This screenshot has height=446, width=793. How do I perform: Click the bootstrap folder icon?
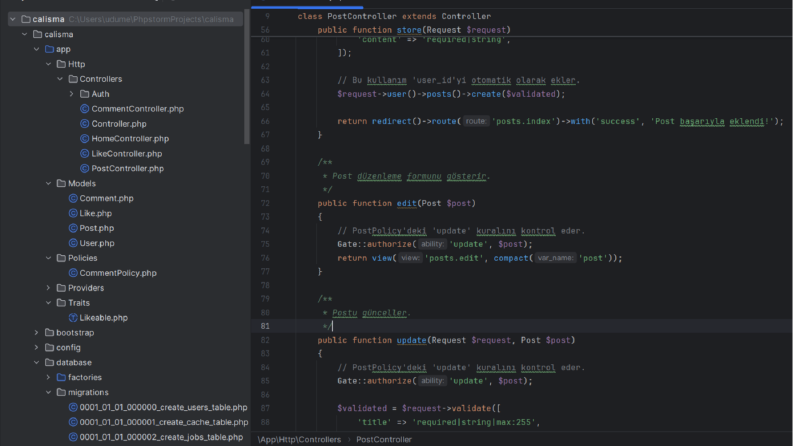click(x=50, y=333)
